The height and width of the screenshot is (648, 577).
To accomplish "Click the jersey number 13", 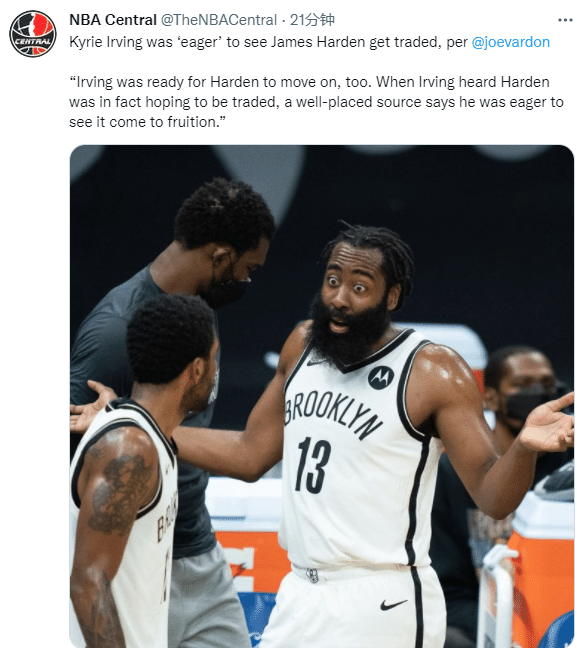I will (313, 465).
